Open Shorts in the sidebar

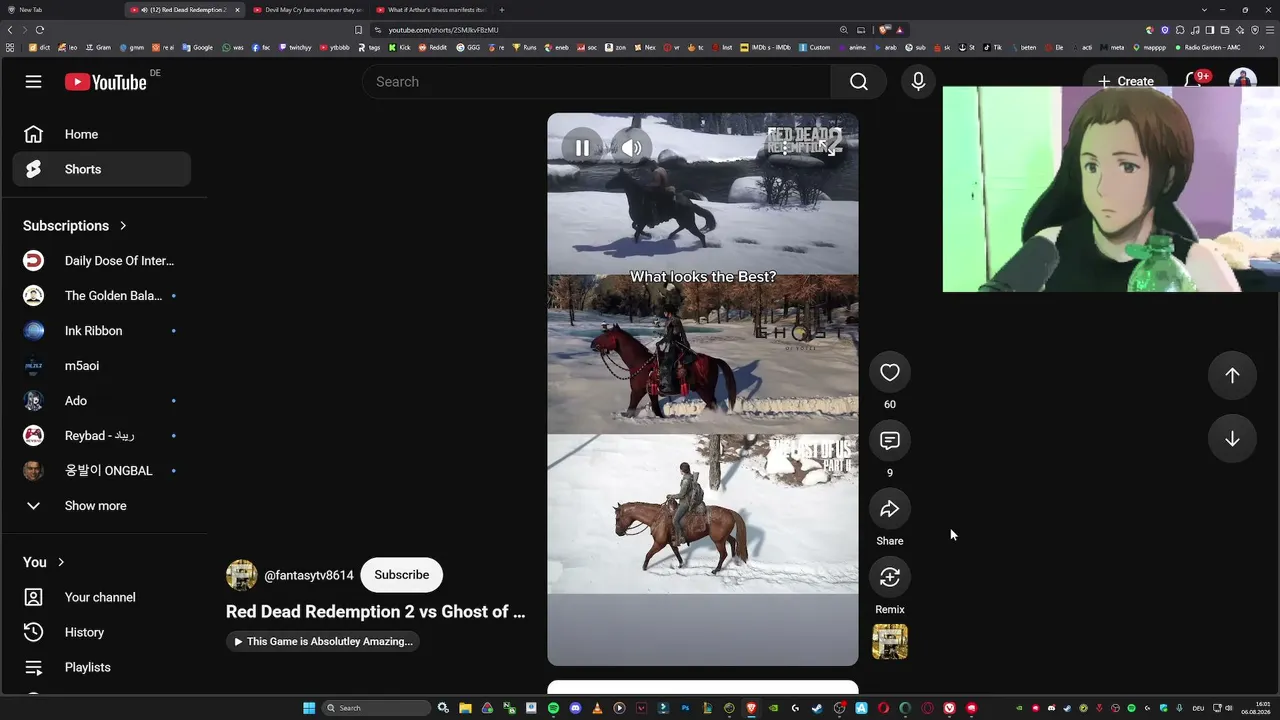(101, 169)
